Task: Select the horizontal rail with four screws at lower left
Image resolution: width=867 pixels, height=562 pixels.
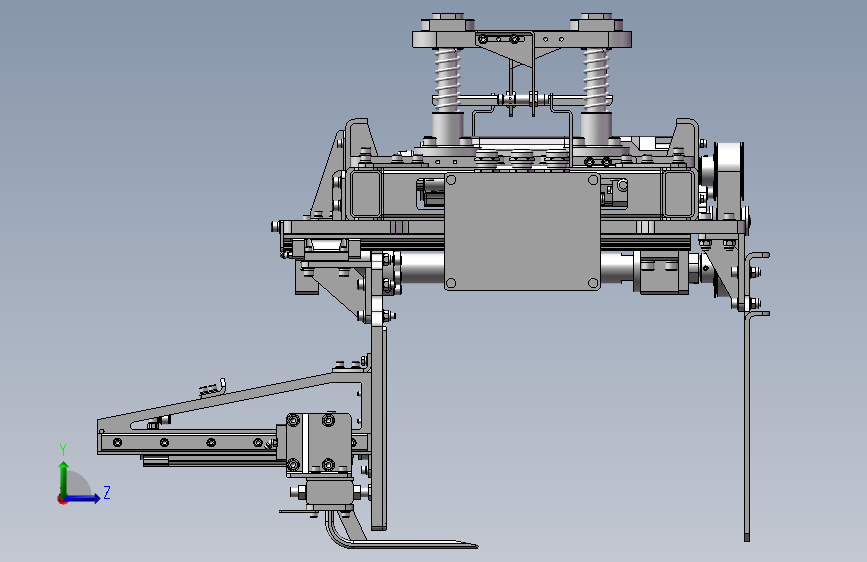Action: coord(188,443)
